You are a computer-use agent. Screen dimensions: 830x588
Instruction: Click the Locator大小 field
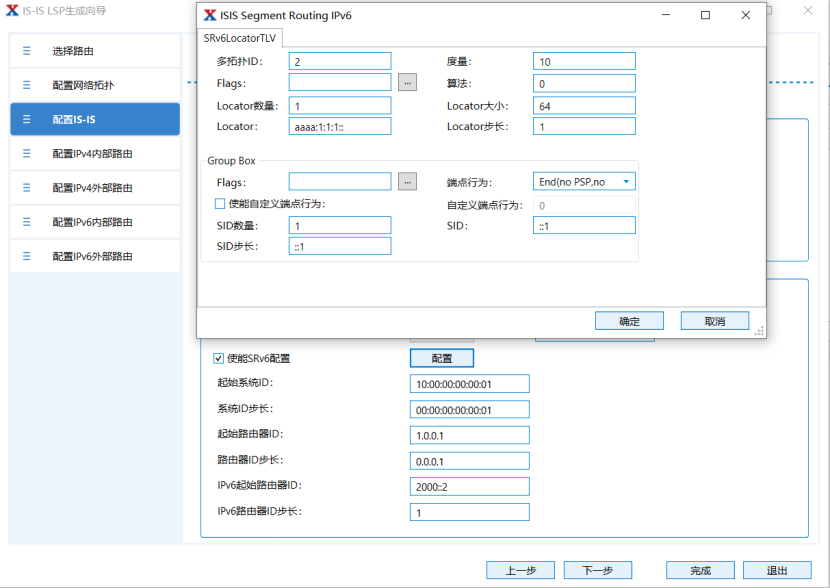coord(584,105)
